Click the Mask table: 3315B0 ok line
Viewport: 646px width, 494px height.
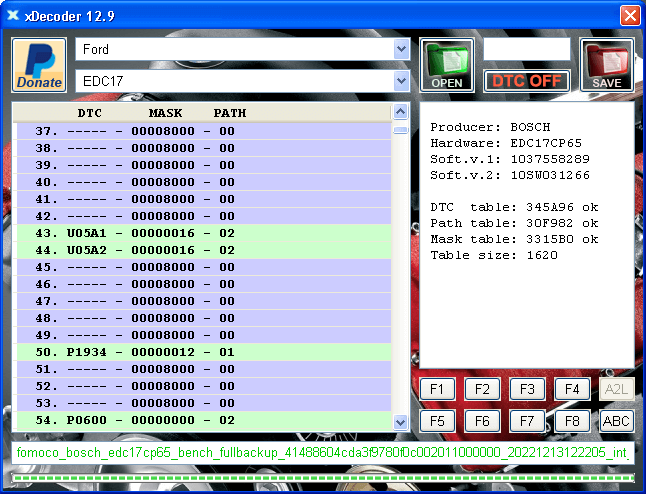pos(514,239)
